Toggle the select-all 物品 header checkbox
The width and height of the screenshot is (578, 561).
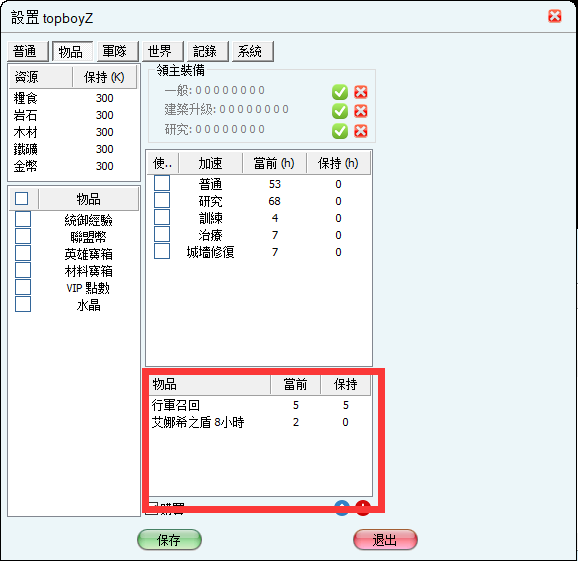[x=21, y=198]
